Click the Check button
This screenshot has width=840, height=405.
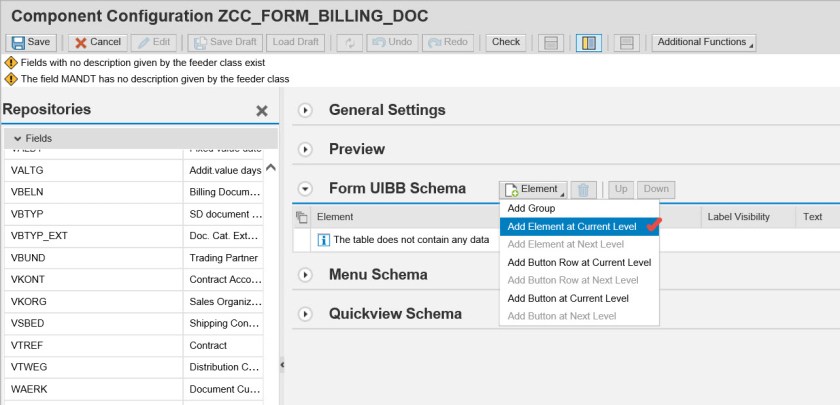pyautogui.click(x=506, y=42)
